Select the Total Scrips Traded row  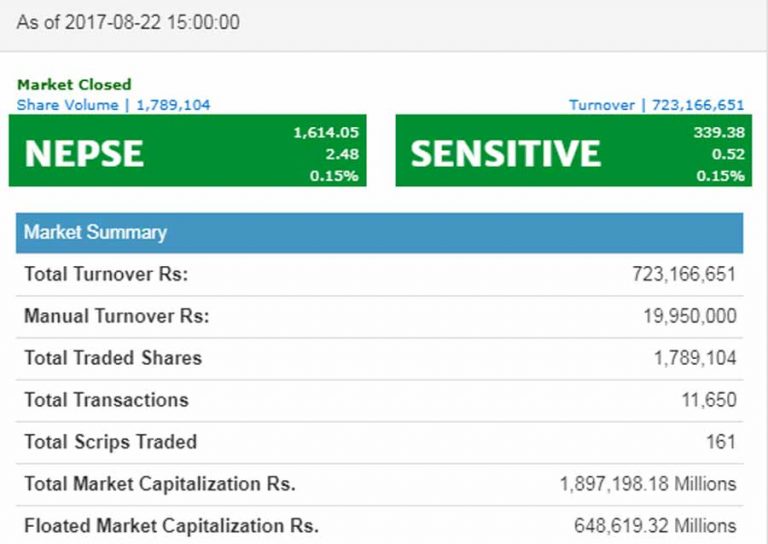380,442
